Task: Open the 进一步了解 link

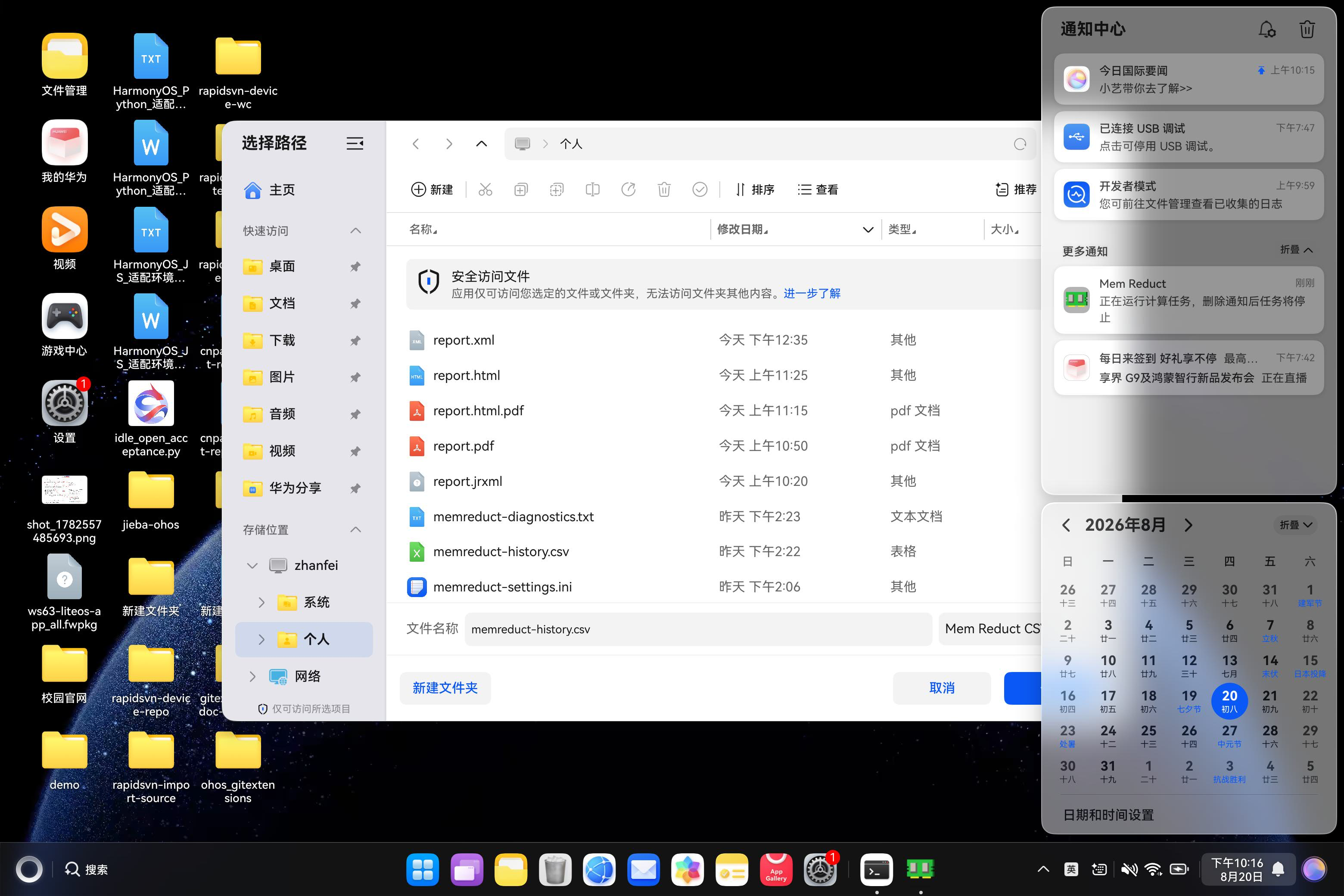Action: coord(812,294)
